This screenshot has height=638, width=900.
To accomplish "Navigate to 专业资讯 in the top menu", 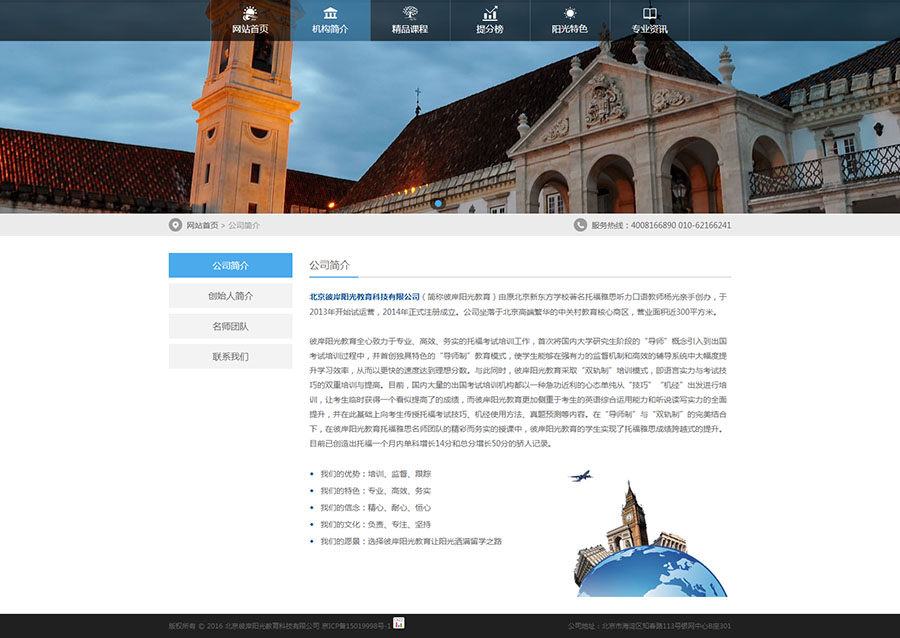I will [x=649, y=29].
